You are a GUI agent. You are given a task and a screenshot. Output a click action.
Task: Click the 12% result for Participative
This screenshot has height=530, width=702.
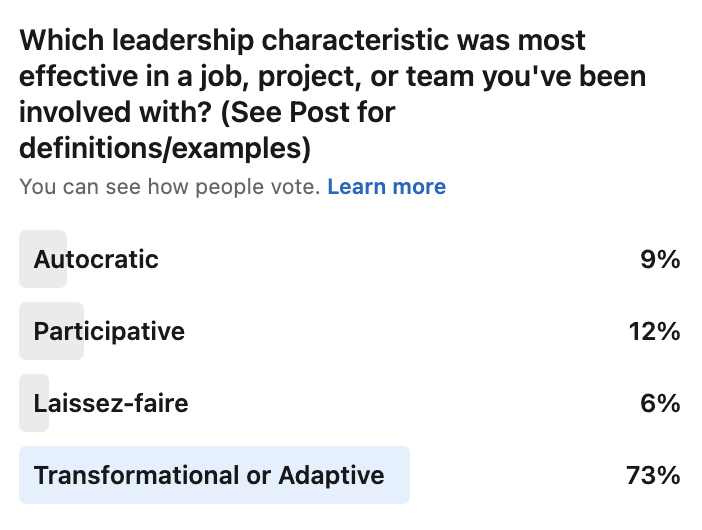[654, 332]
